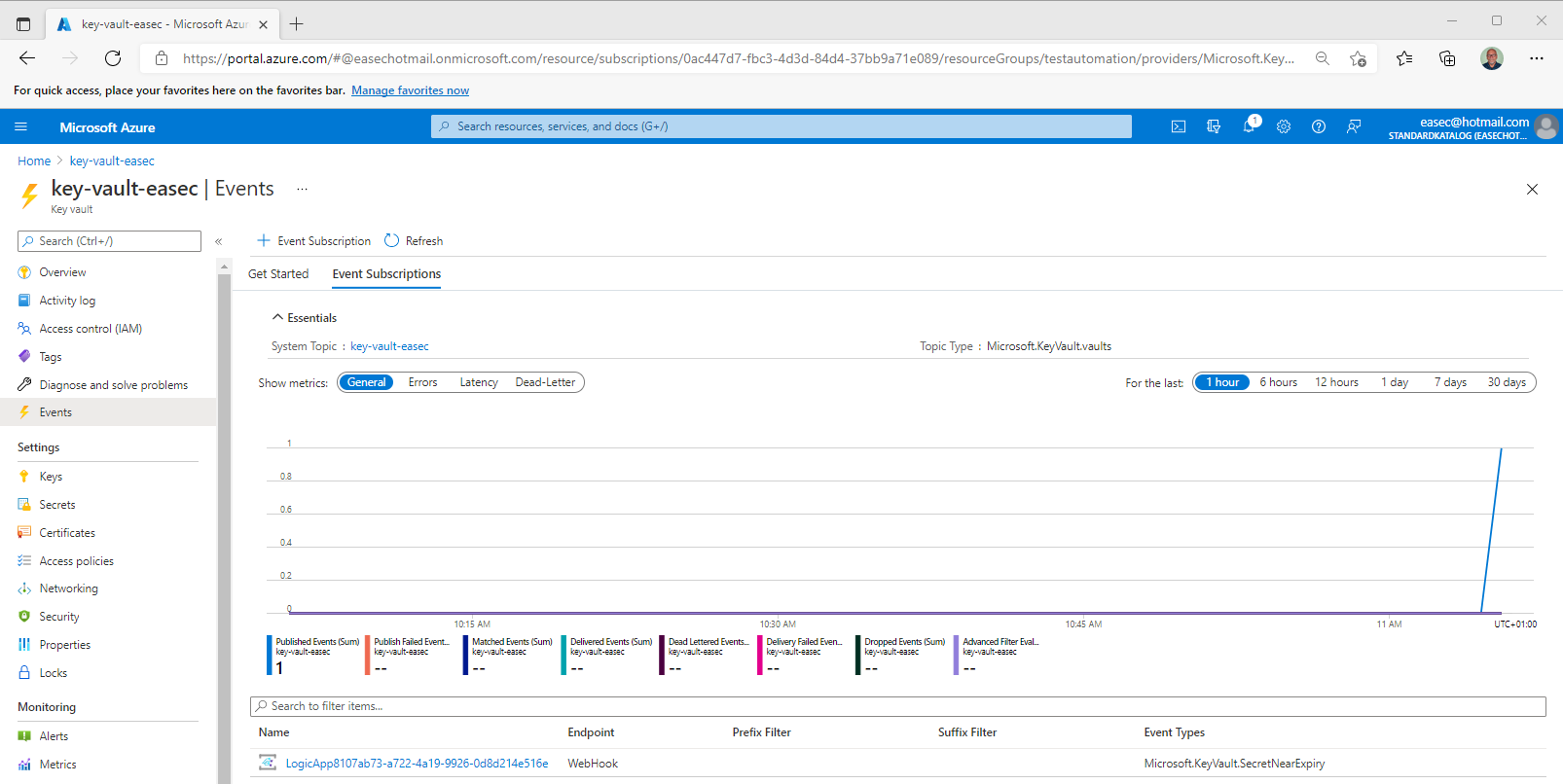This screenshot has width=1563, height=784.
Task: Select the Latency metrics option
Action: (479, 382)
